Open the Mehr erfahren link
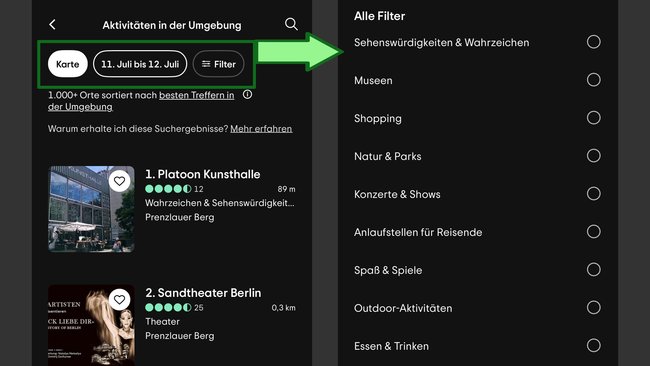Screen dimensions: 650x366 click(x=261, y=129)
